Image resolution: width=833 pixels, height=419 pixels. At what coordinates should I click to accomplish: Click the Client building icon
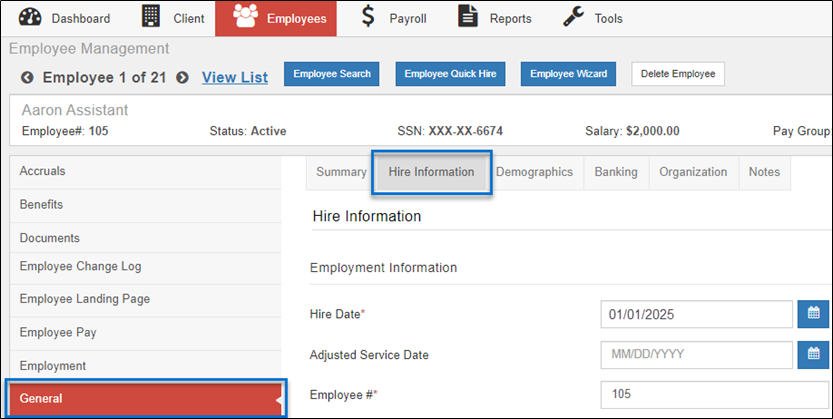tap(151, 18)
